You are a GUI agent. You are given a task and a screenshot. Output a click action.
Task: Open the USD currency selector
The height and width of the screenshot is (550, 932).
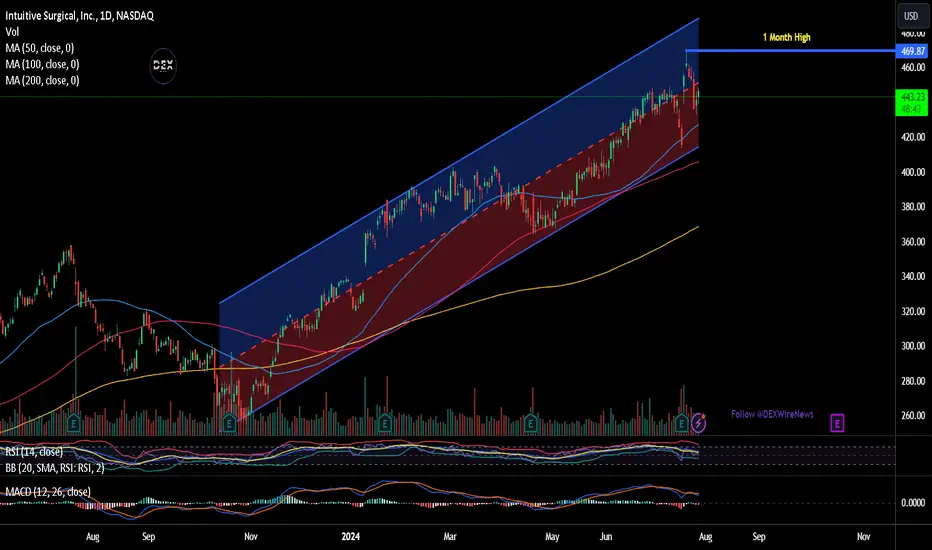911,16
